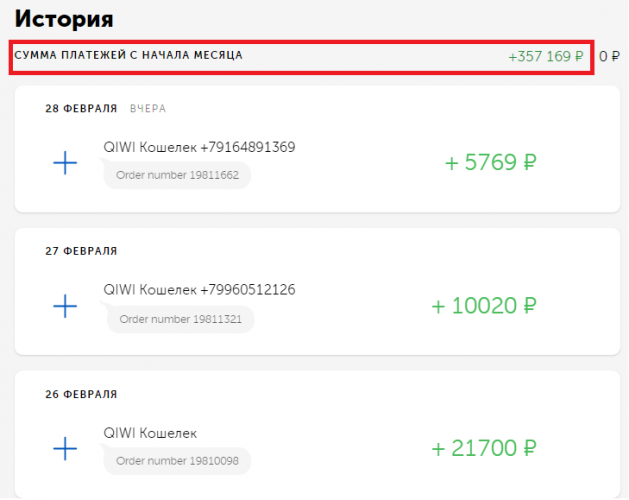Click СУММА ПЛАТЕЖЕЙ С НАЧАЛА МЕСЯЦА label
This screenshot has width=629, height=500.
click(128, 55)
